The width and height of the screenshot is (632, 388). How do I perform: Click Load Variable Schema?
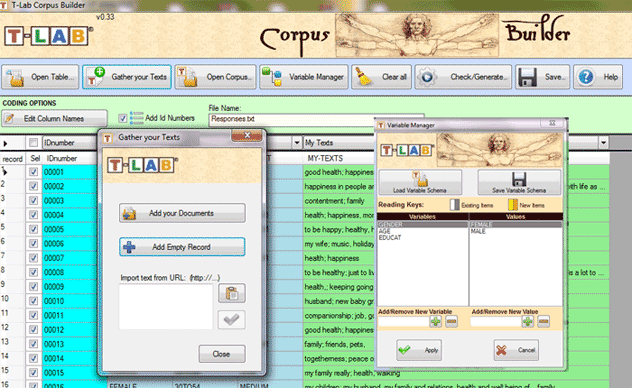tap(420, 183)
